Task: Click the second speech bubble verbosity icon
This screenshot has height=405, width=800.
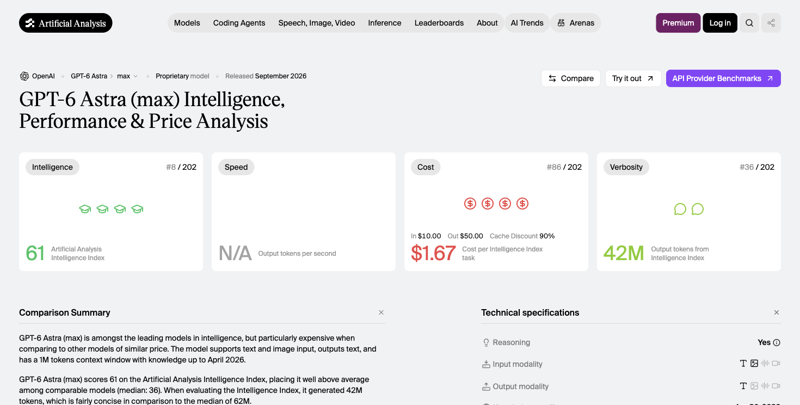Action: pyautogui.click(x=697, y=209)
